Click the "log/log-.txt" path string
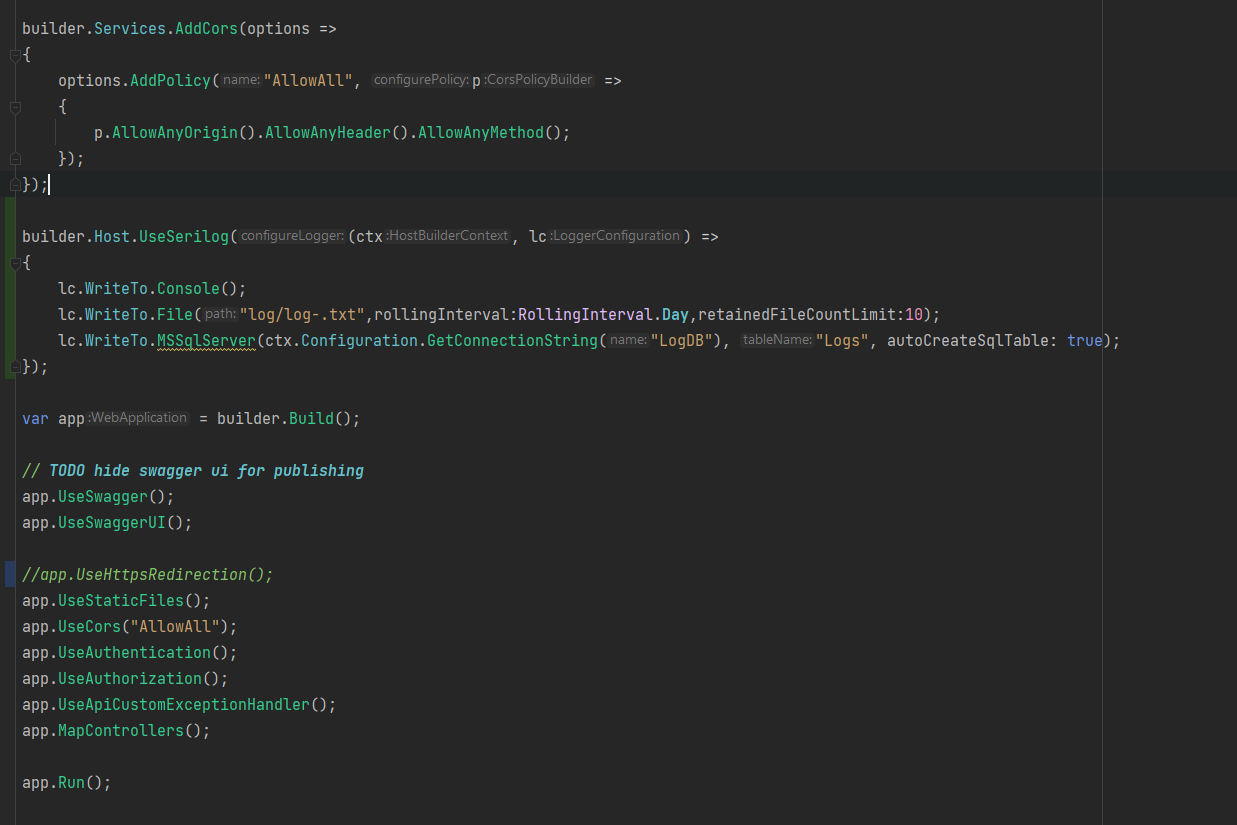The height and width of the screenshot is (825, 1237). 304,315
